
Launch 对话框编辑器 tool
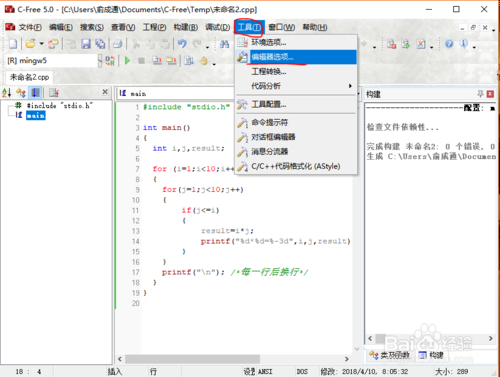click(x=296, y=137)
